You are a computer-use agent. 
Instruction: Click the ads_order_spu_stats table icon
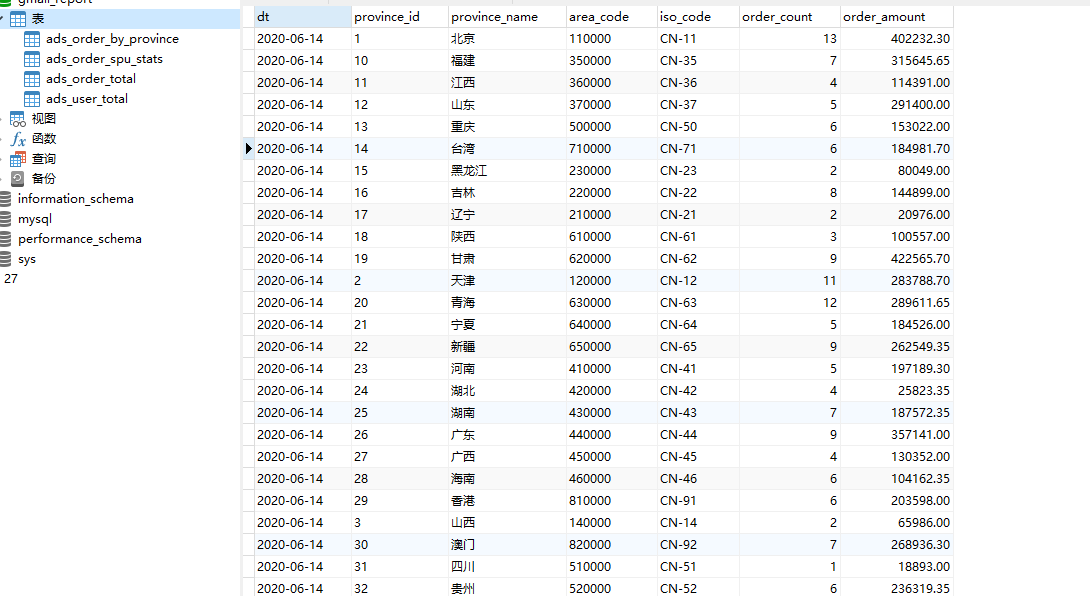tap(32, 59)
